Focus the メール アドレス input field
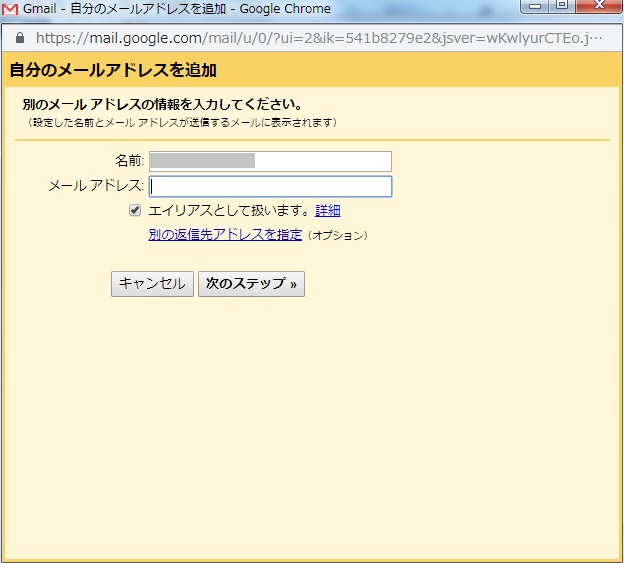624x563 pixels. tap(270, 186)
